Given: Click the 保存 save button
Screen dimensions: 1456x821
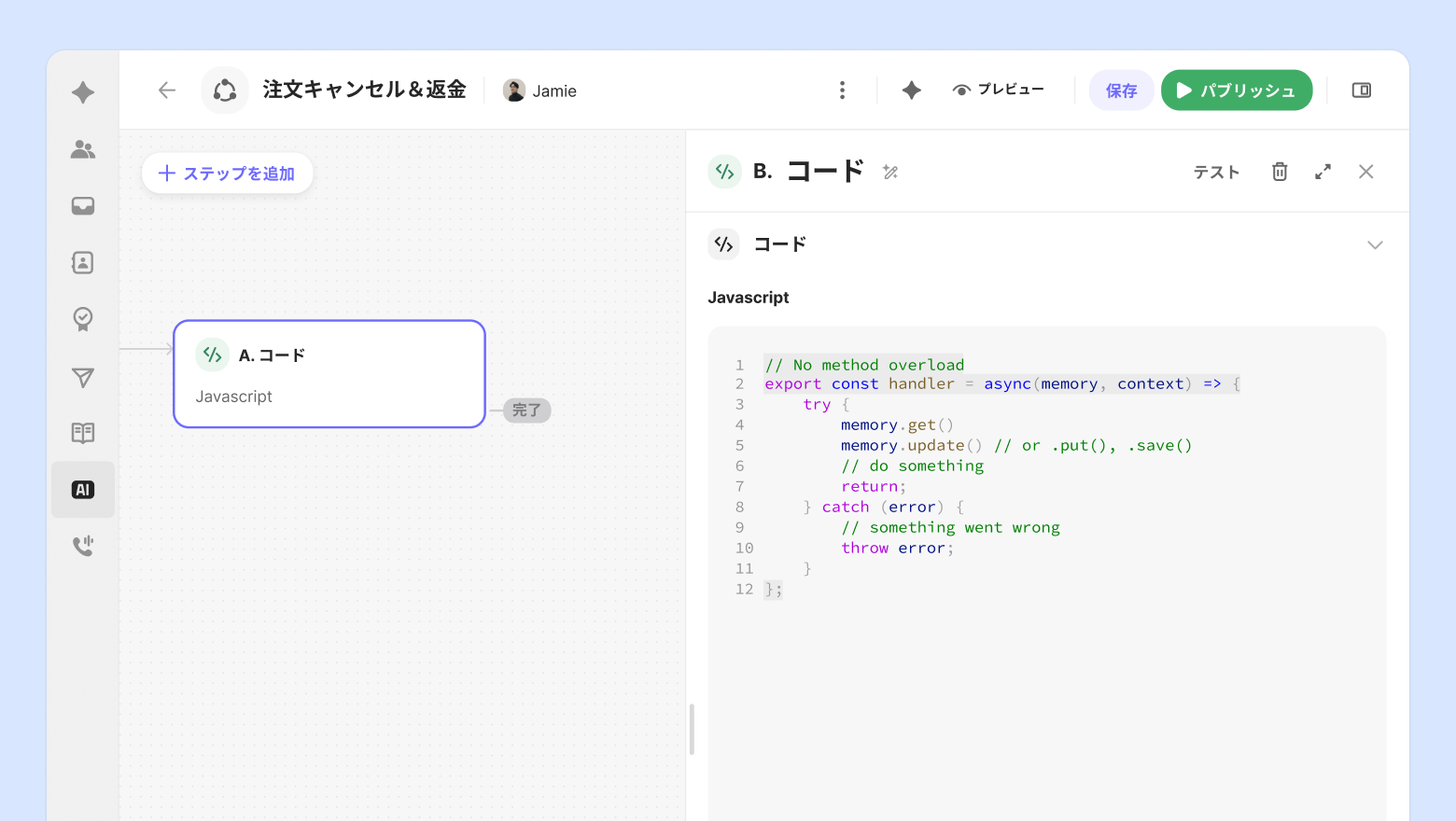Looking at the screenshot, I should coord(1121,90).
